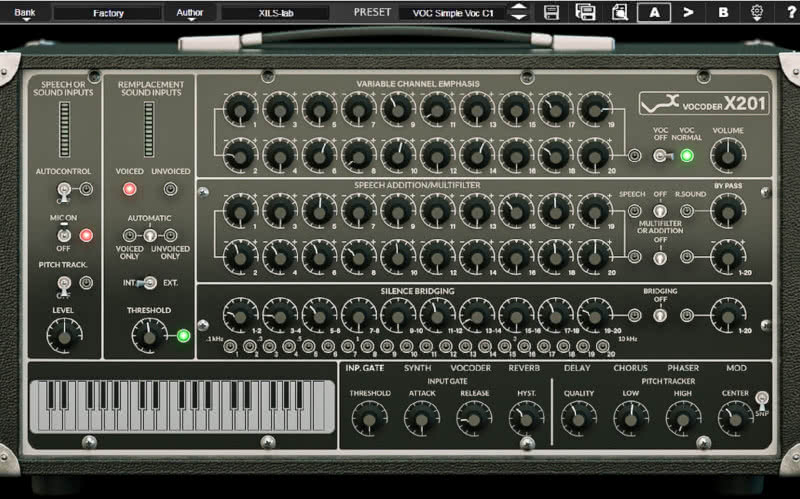Open the PHASER tab

(683, 368)
